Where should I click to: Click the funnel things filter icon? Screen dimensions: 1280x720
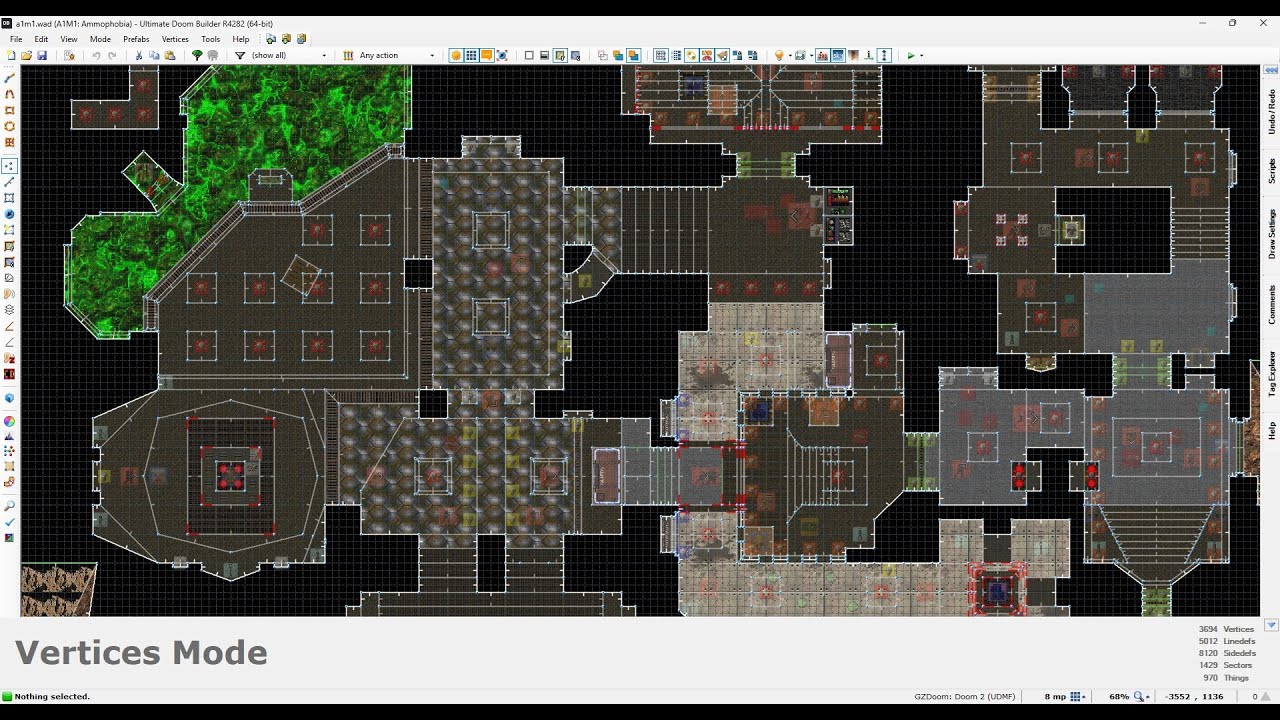click(x=240, y=55)
